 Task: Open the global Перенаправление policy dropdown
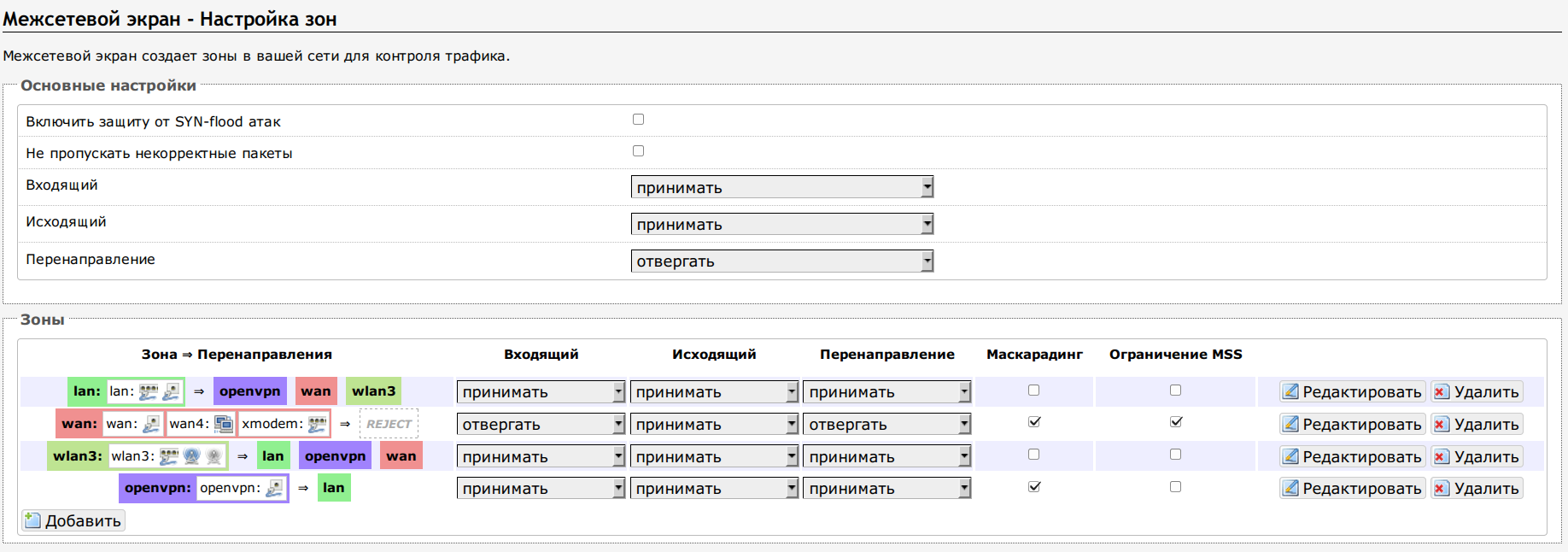[x=781, y=261]
